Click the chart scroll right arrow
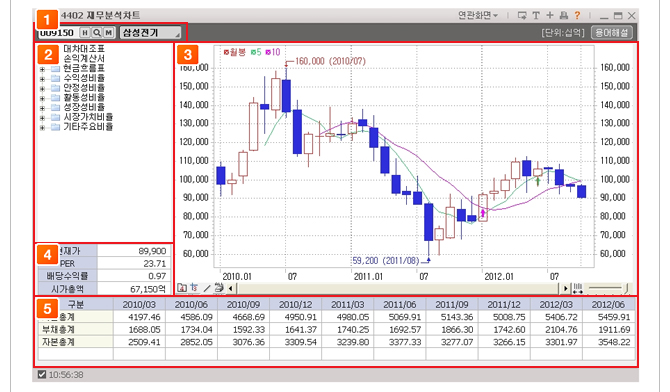Viewport: 670px width, 392px height. (x=565, y=289)
